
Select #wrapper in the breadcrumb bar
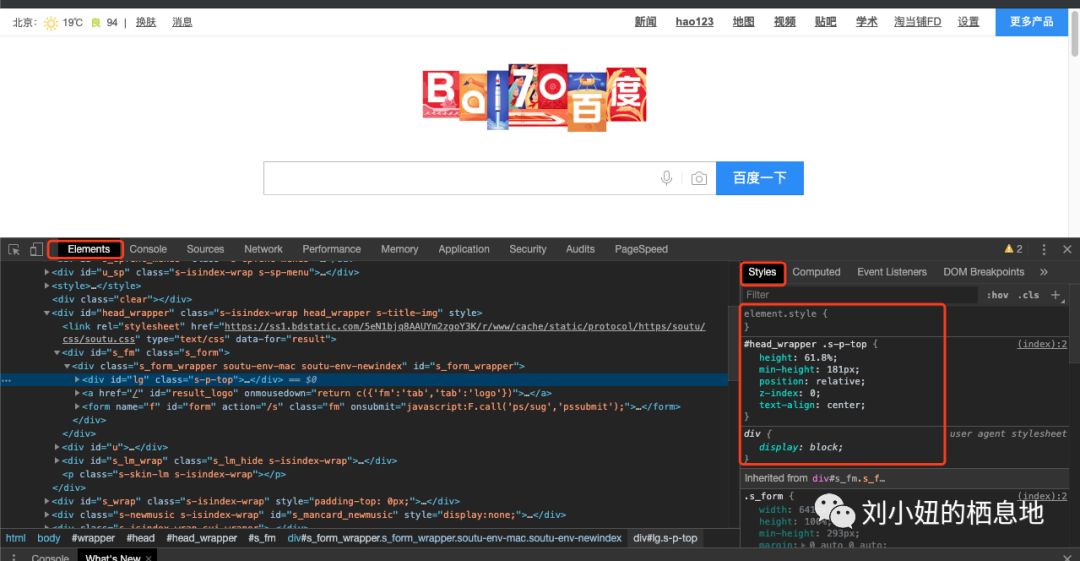[x=93, y=538]
